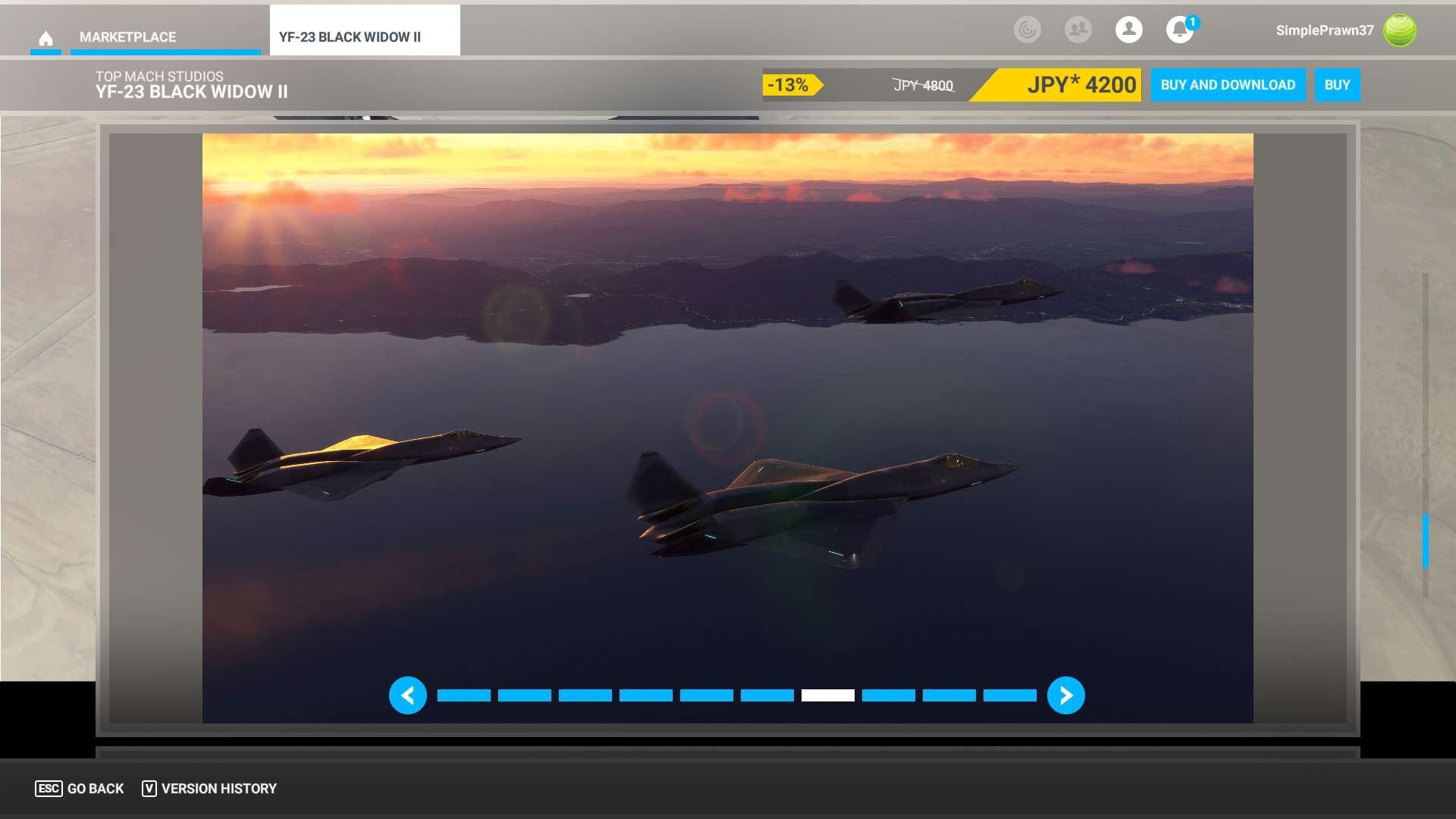The height and width of the screenshot is (819, 1456).
Task: Select the last gallery slide indicator
Action: [x=1009, y=695]
